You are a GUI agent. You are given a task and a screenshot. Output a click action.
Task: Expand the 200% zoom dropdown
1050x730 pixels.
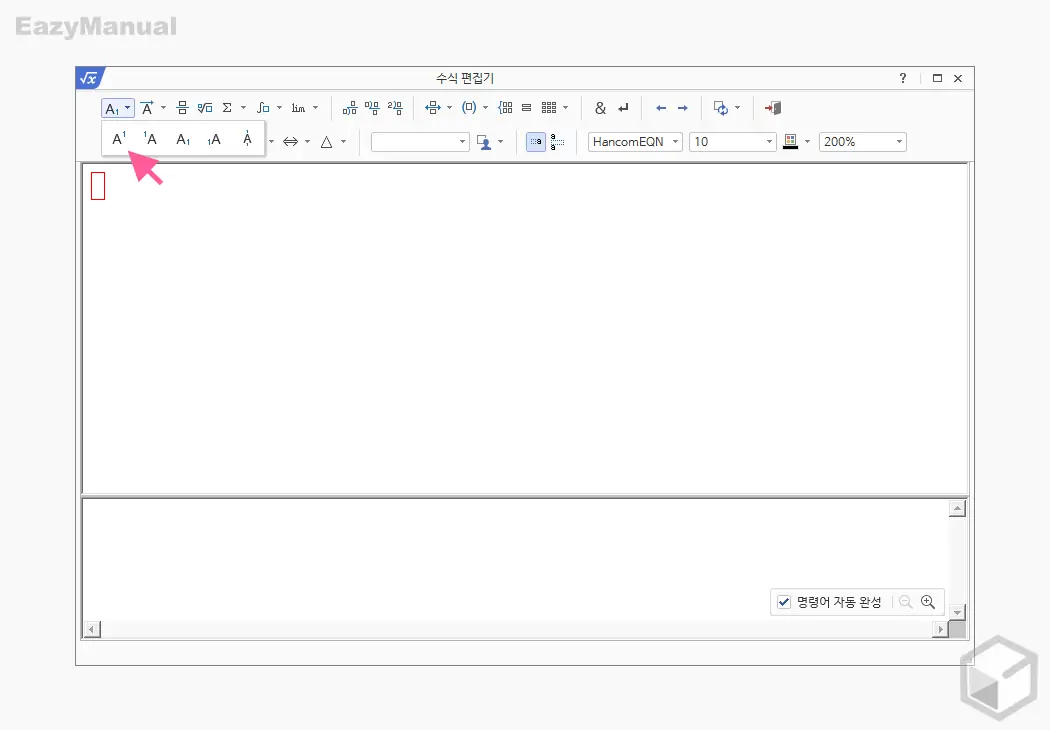coord(862,142)
